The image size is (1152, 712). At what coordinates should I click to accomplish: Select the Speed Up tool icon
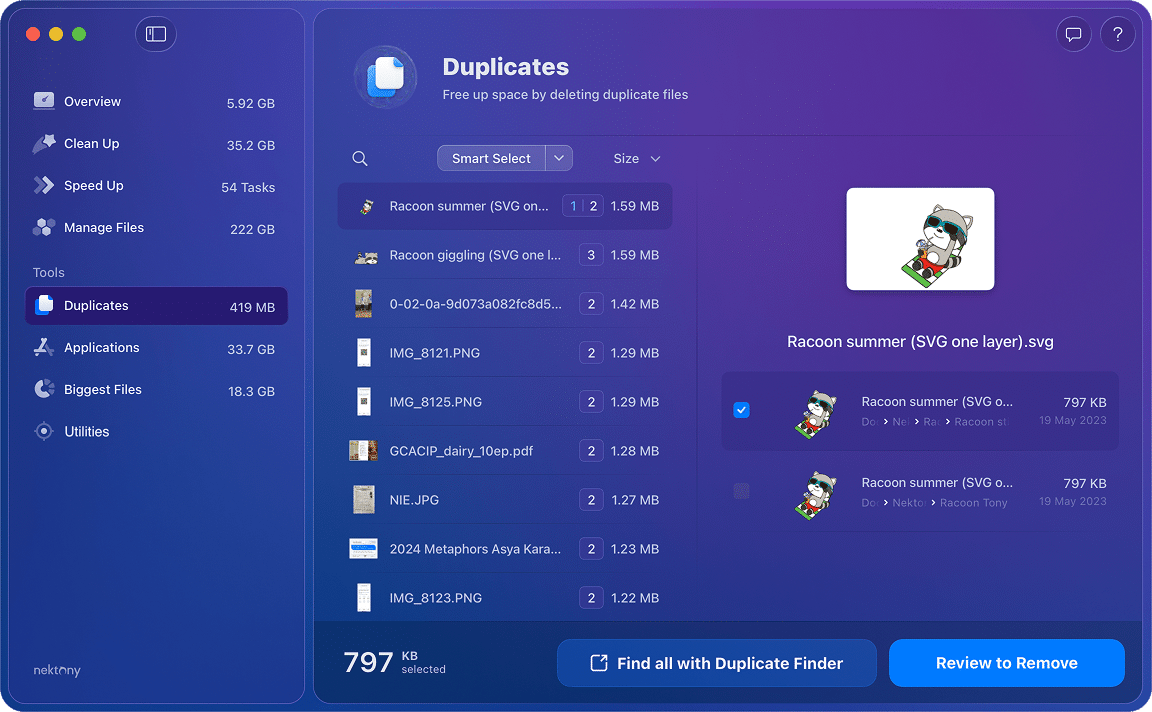pos(44,185)
